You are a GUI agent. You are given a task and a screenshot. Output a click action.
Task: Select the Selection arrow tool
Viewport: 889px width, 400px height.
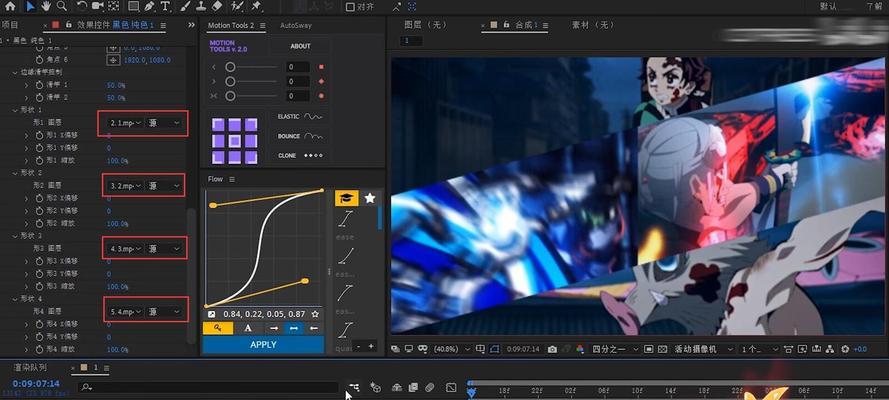[x=30, y=6]
